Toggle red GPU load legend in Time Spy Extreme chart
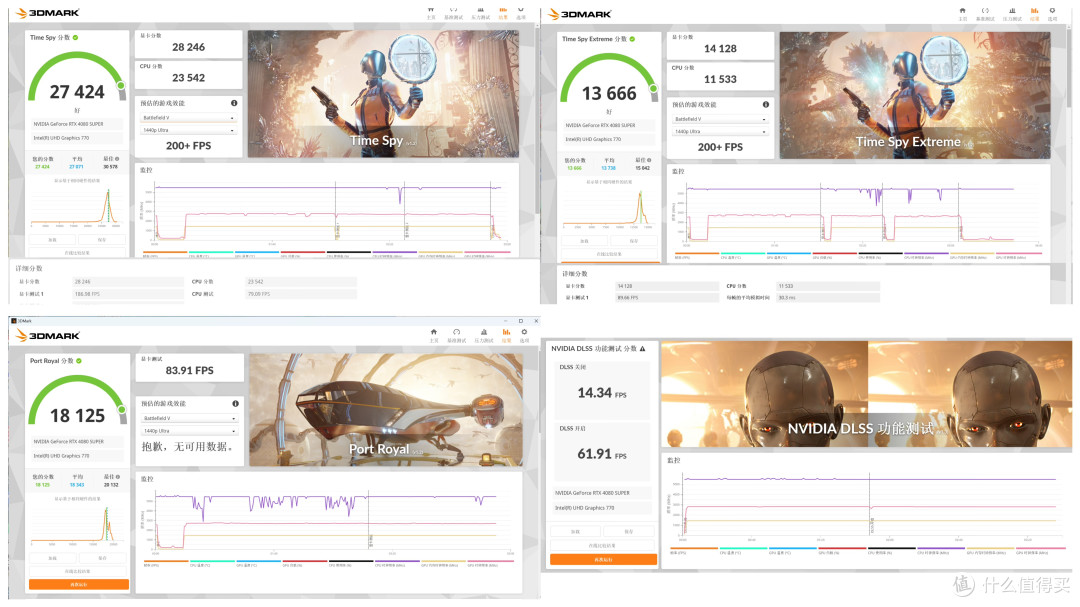Image resolution: width=1080 pixels, height=607 pixels. coord(835,254)
